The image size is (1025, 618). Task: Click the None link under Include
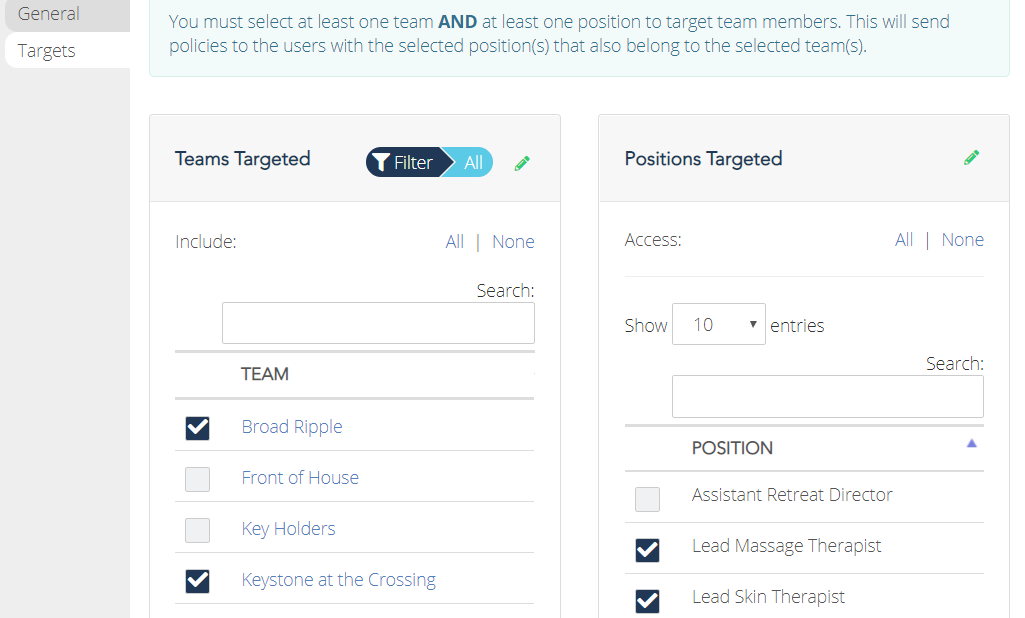click(x=513, y=242)
